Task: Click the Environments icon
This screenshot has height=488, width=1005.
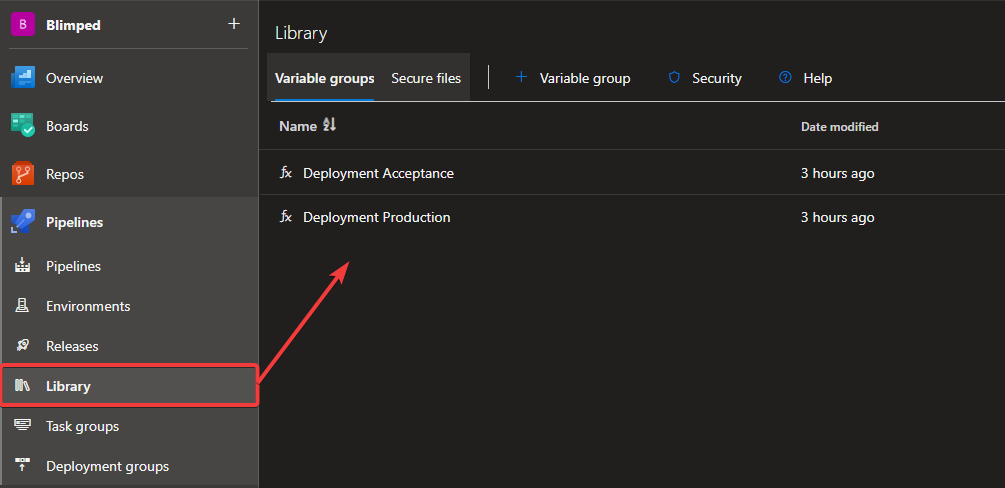Action: pyautogui.click(x=22, y=306)
